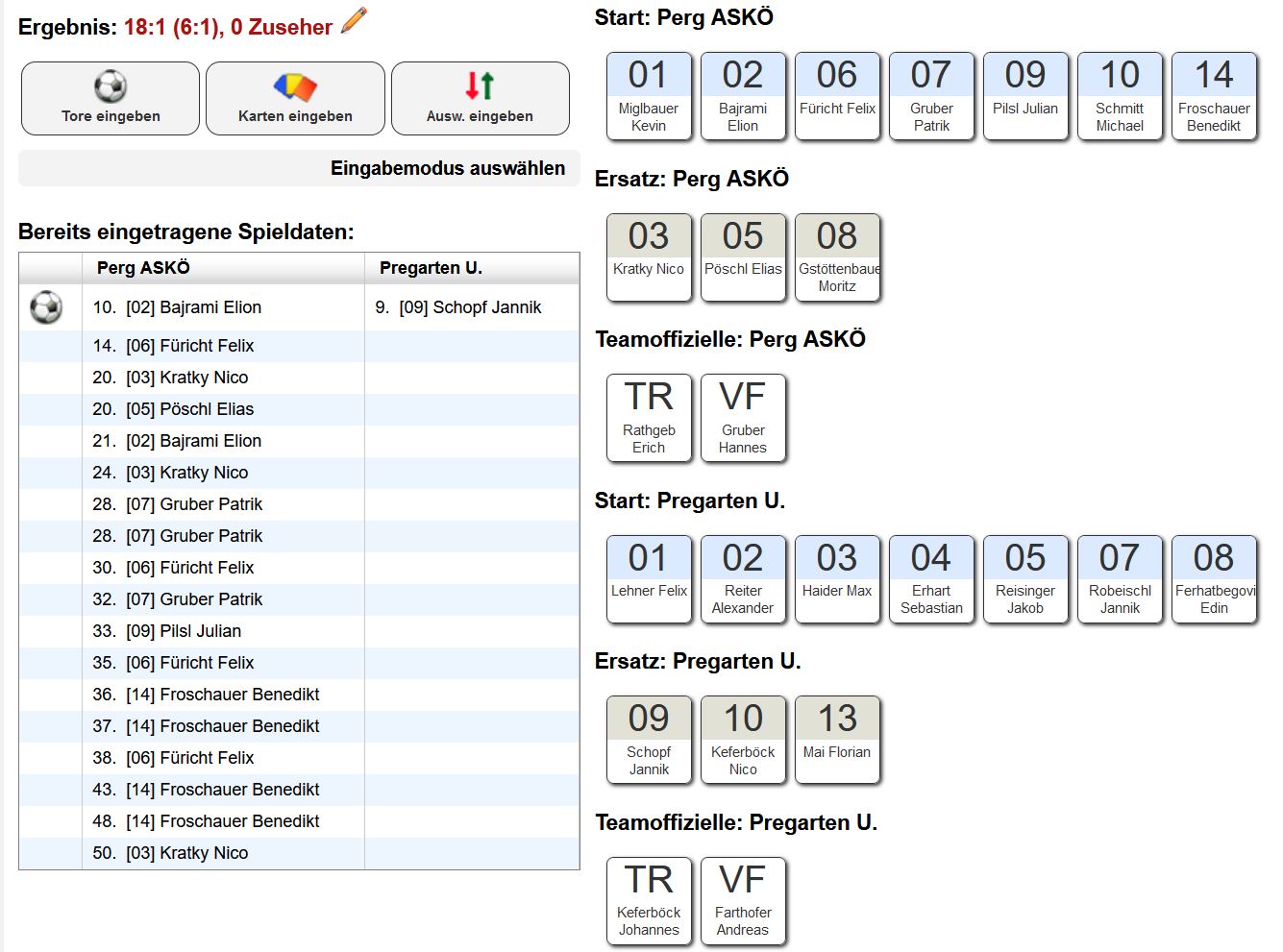
Task: Select Perg starter 06 Füricht Felix tile
Action: 837,96
